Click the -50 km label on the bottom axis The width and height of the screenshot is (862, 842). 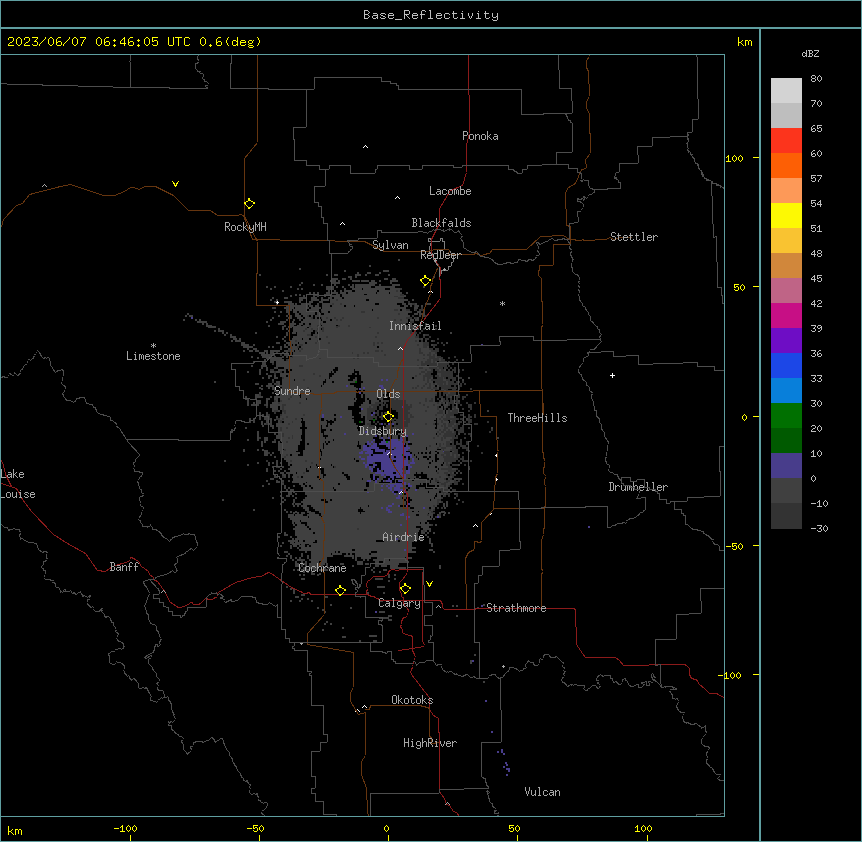click(x=255, y=828)
